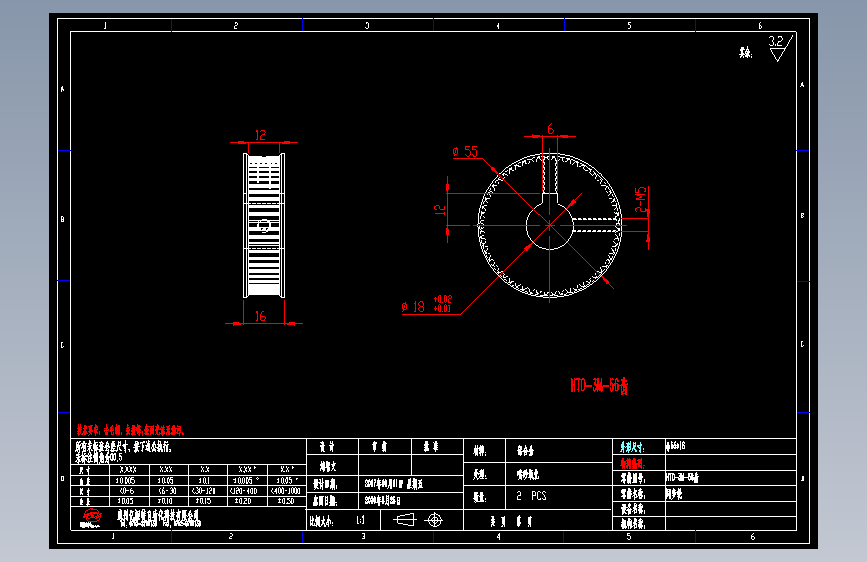Click the first-angle projection symbol in title block
The image size is (867, 562).
(419, 520)
